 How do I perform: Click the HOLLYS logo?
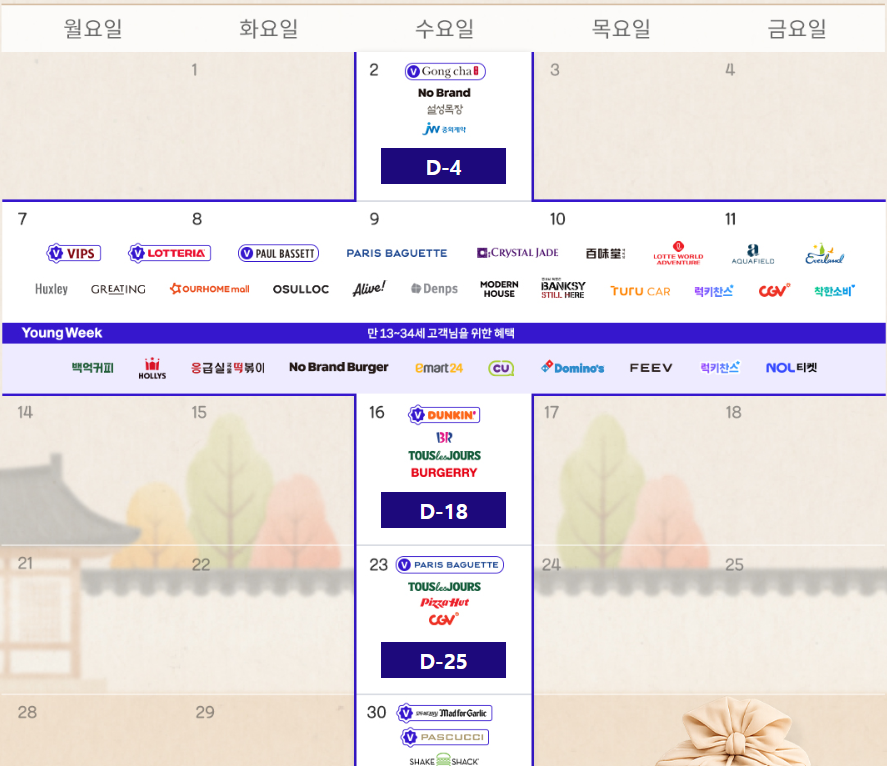tap(152, 368)
